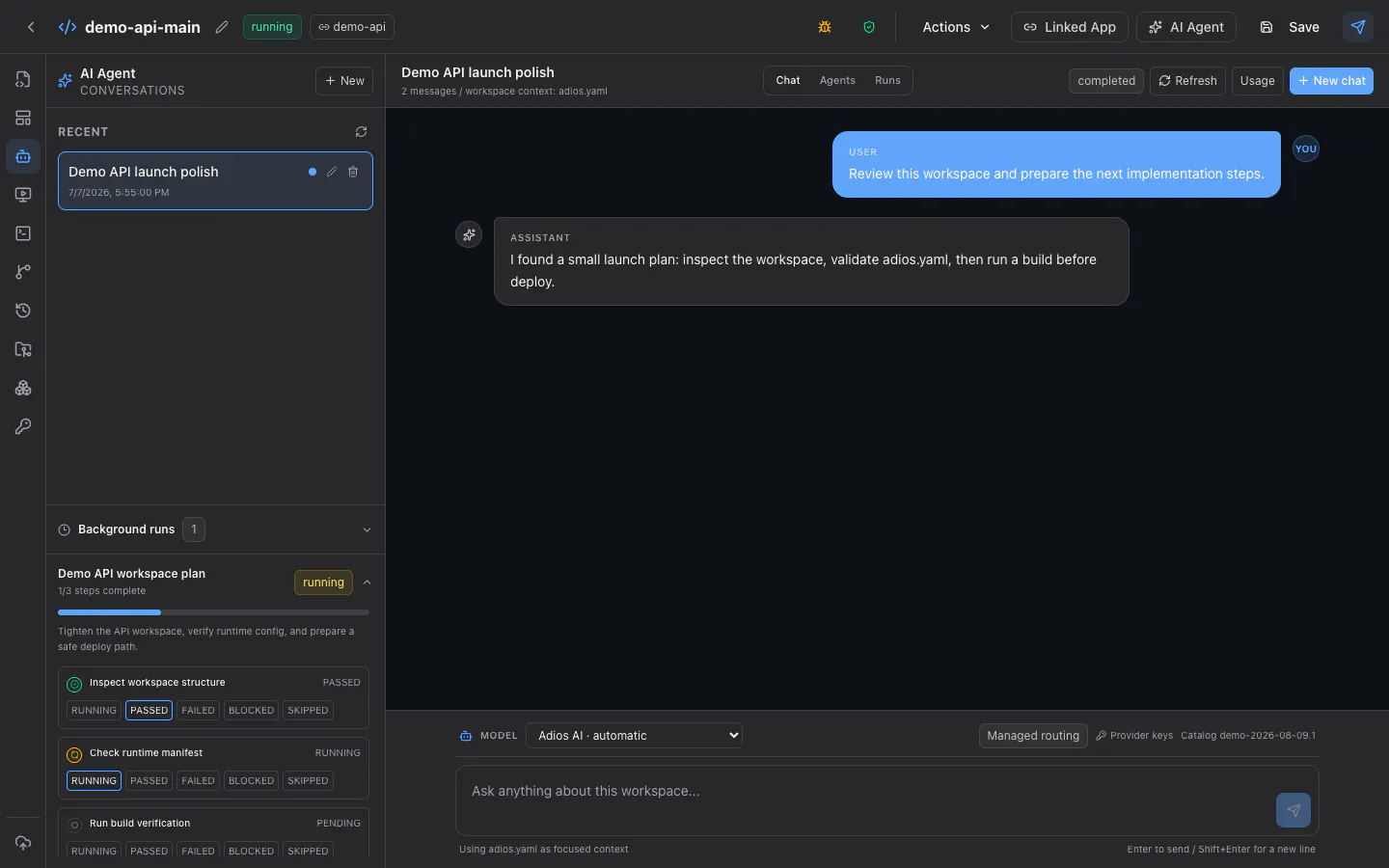
Task: Click the completed status badge
Action: point(1106,81)
